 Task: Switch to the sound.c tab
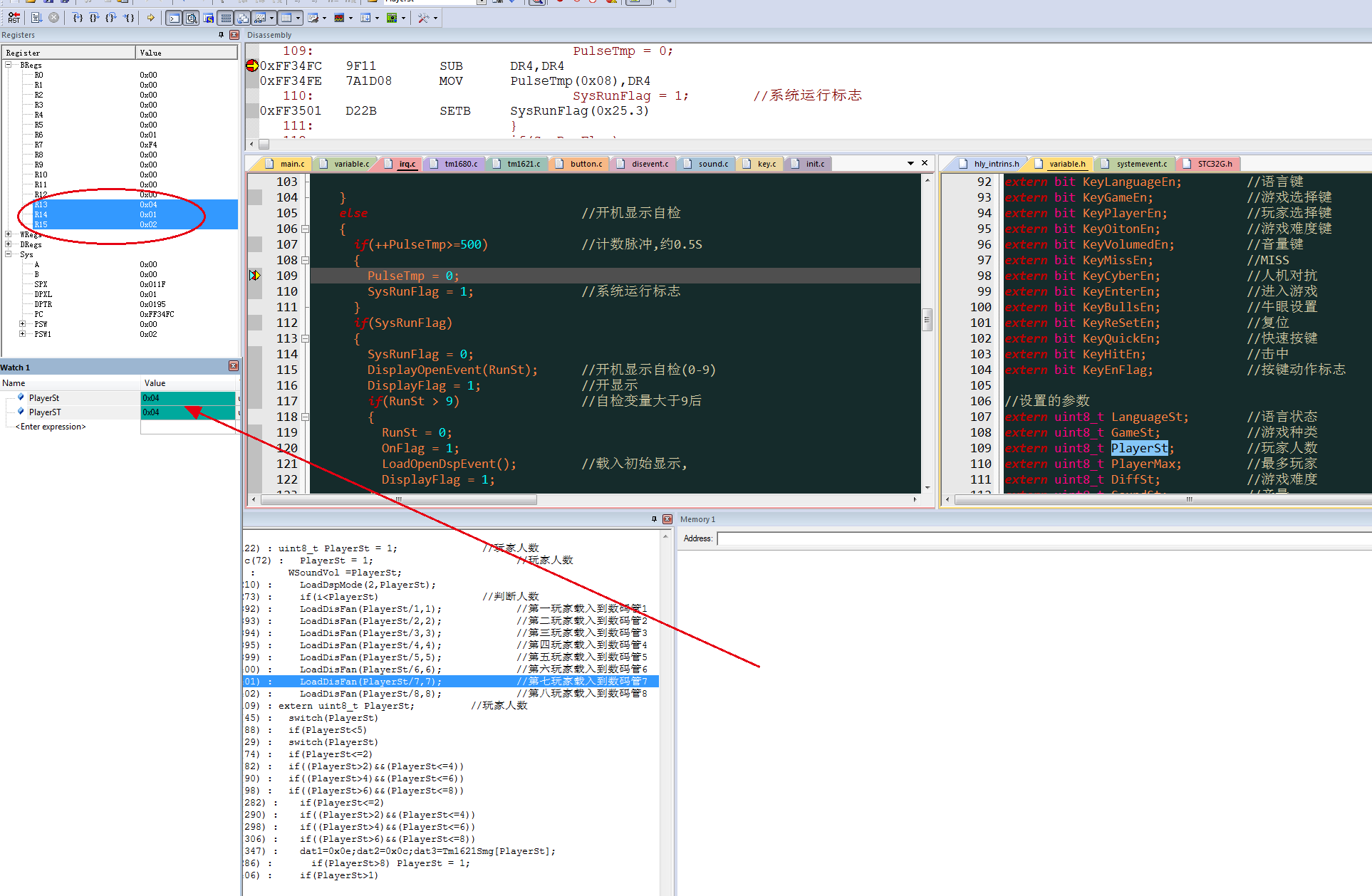[x=707, y=164]
